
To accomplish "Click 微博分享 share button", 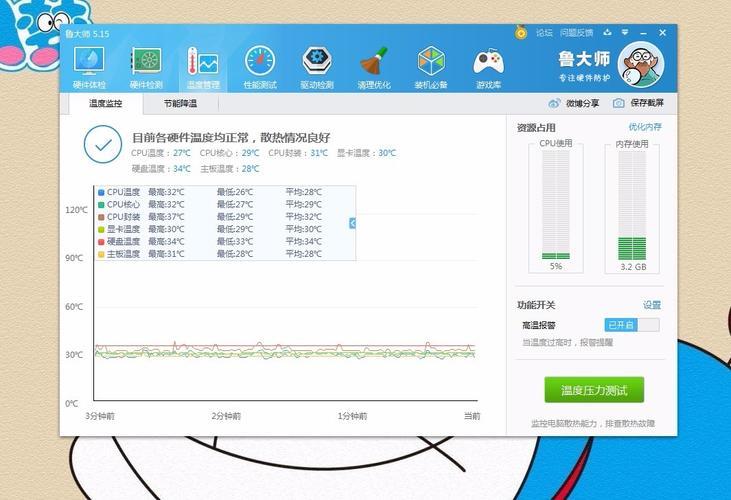I will [x=574, y=103].
